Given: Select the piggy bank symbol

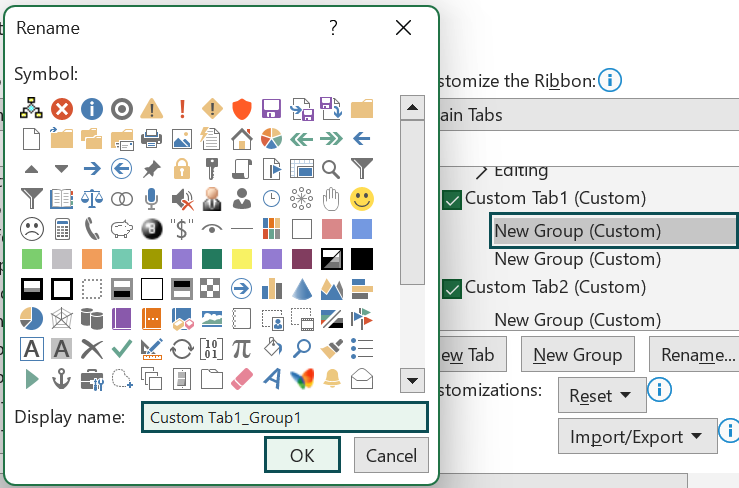Looking at the screenshot, I should pyautogui.click(x=122, y=229).
